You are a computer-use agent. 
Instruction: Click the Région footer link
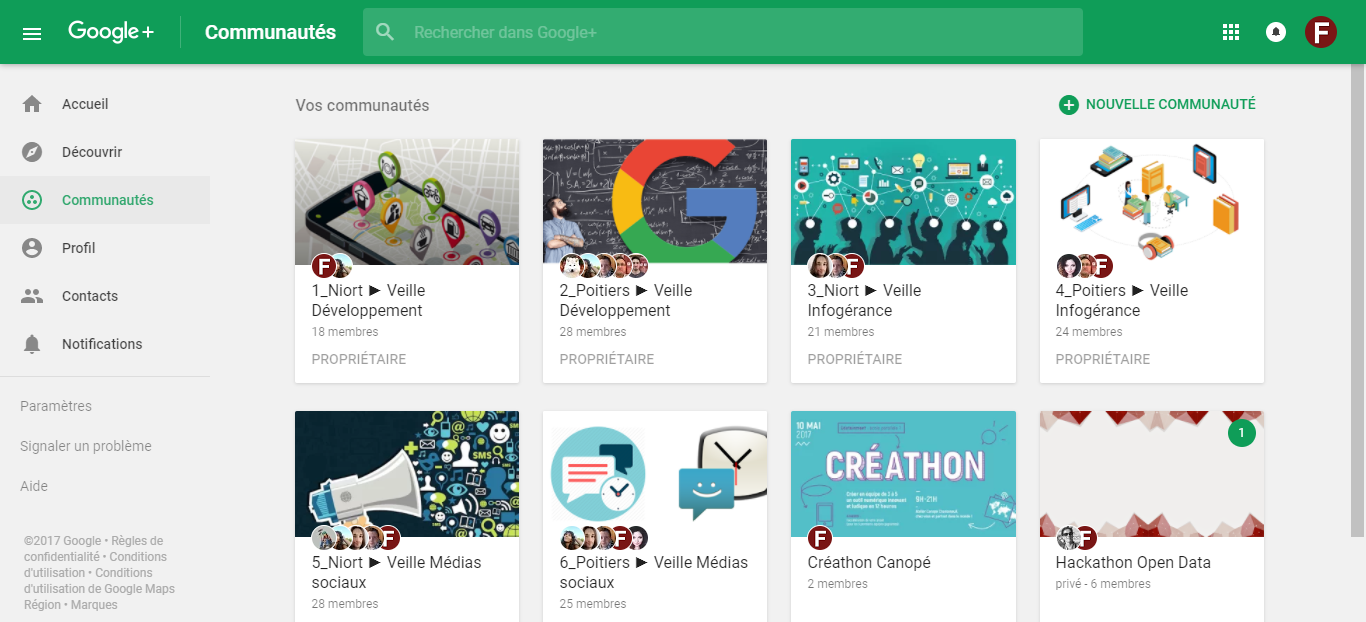tap(43, 605)
